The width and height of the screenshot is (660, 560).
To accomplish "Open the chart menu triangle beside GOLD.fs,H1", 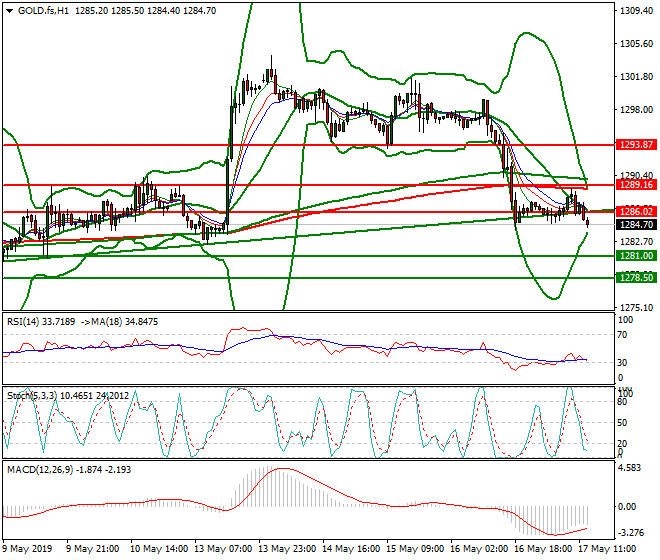I will point(9,11).
